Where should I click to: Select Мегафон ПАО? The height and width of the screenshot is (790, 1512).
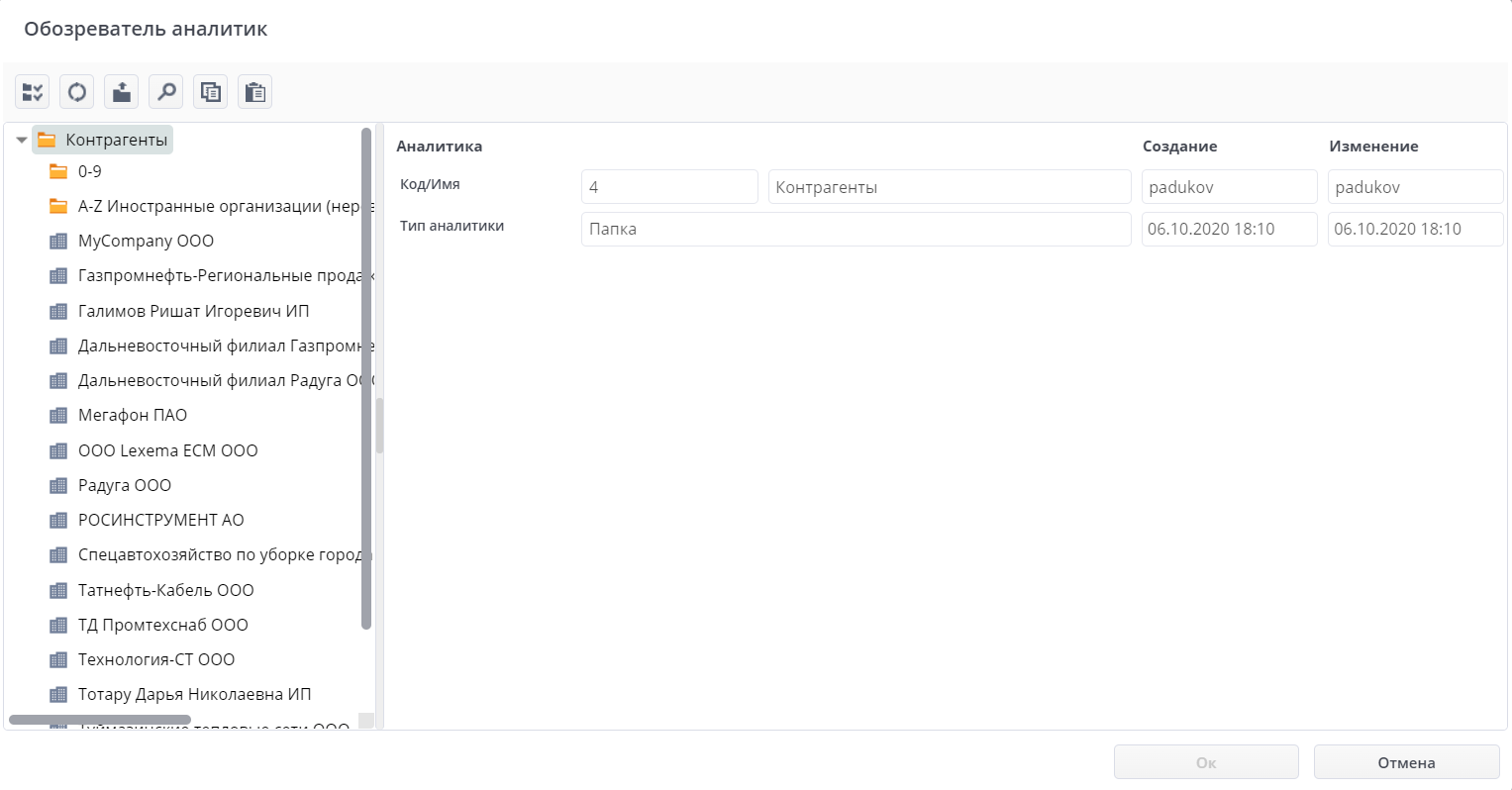click(x=133, y=415)
